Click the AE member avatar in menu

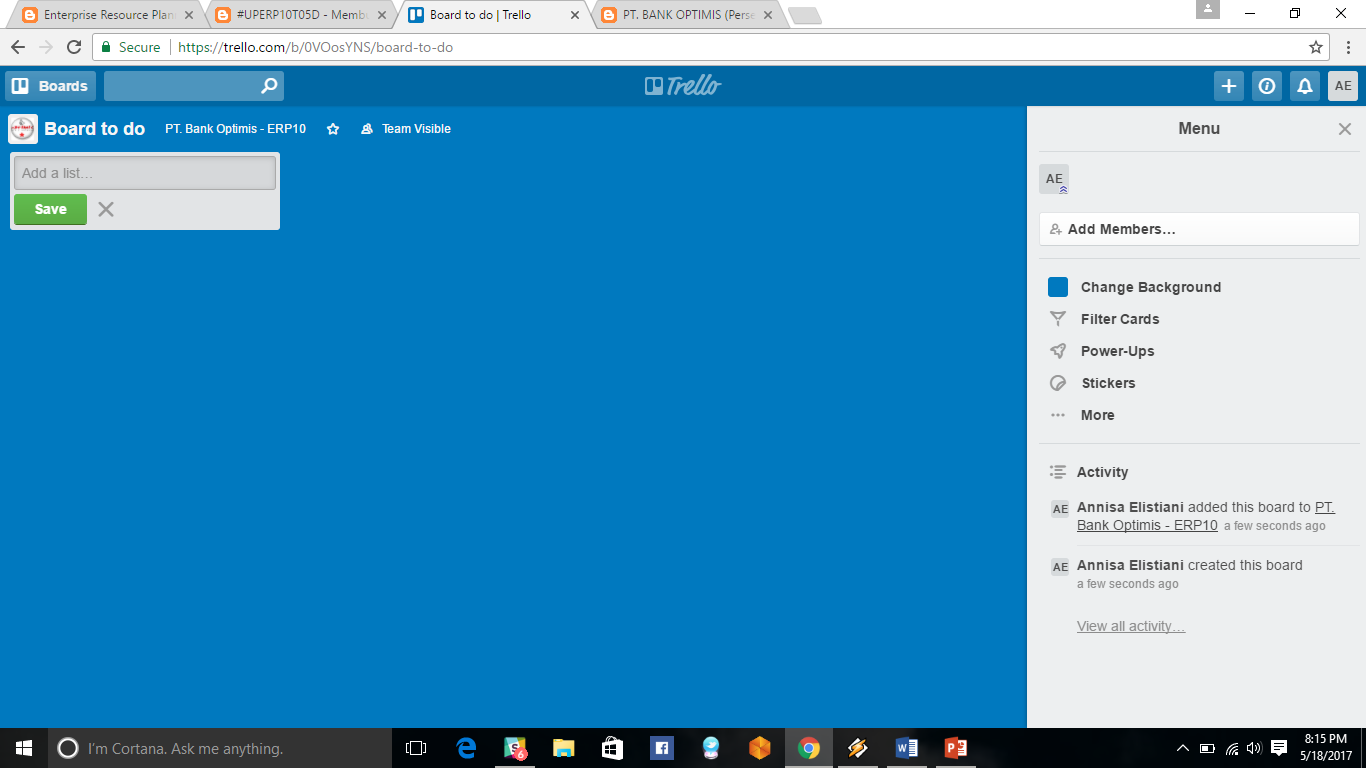pos(1054,179)
